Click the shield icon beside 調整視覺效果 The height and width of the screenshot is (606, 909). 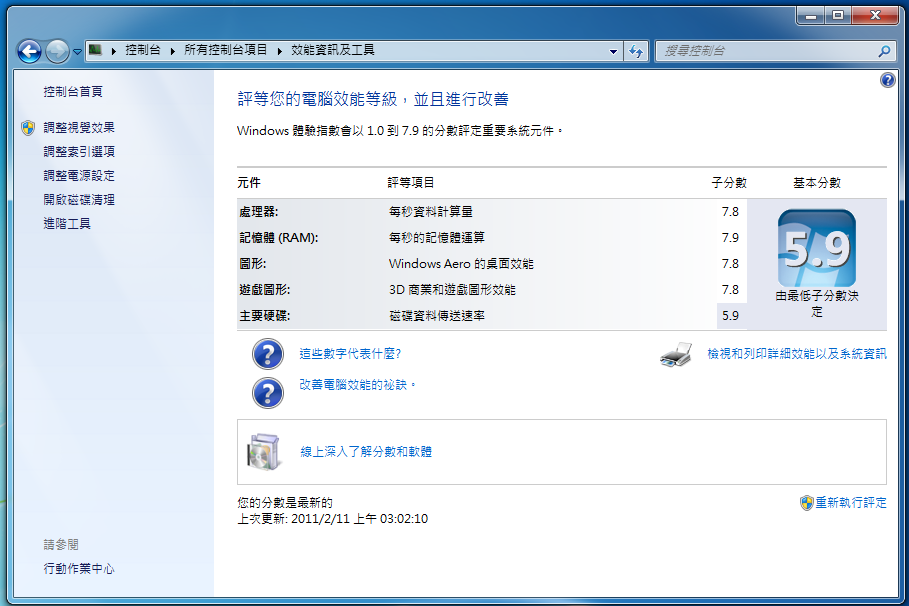[28, 128]
